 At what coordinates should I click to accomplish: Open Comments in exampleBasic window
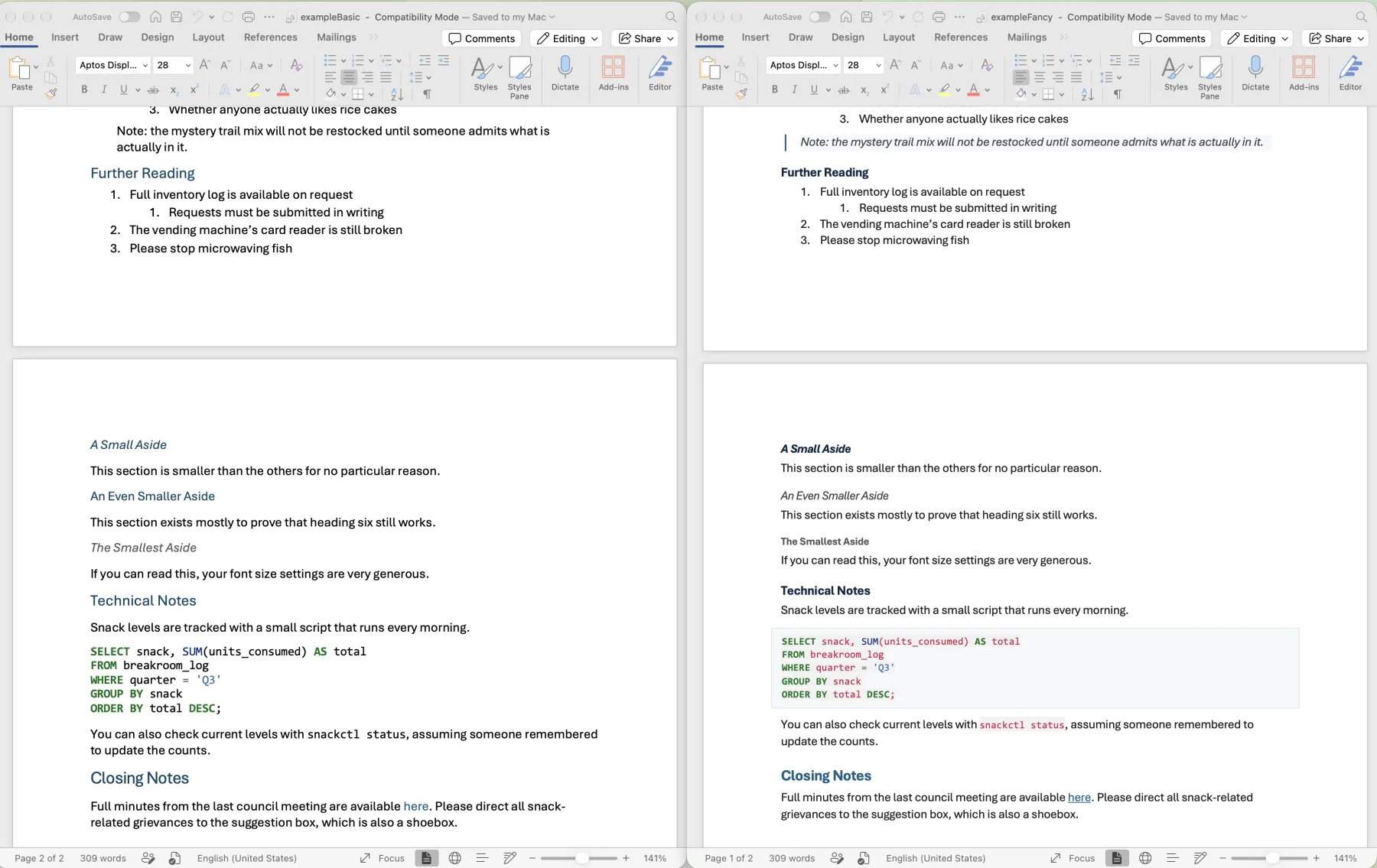coord(482,38)
